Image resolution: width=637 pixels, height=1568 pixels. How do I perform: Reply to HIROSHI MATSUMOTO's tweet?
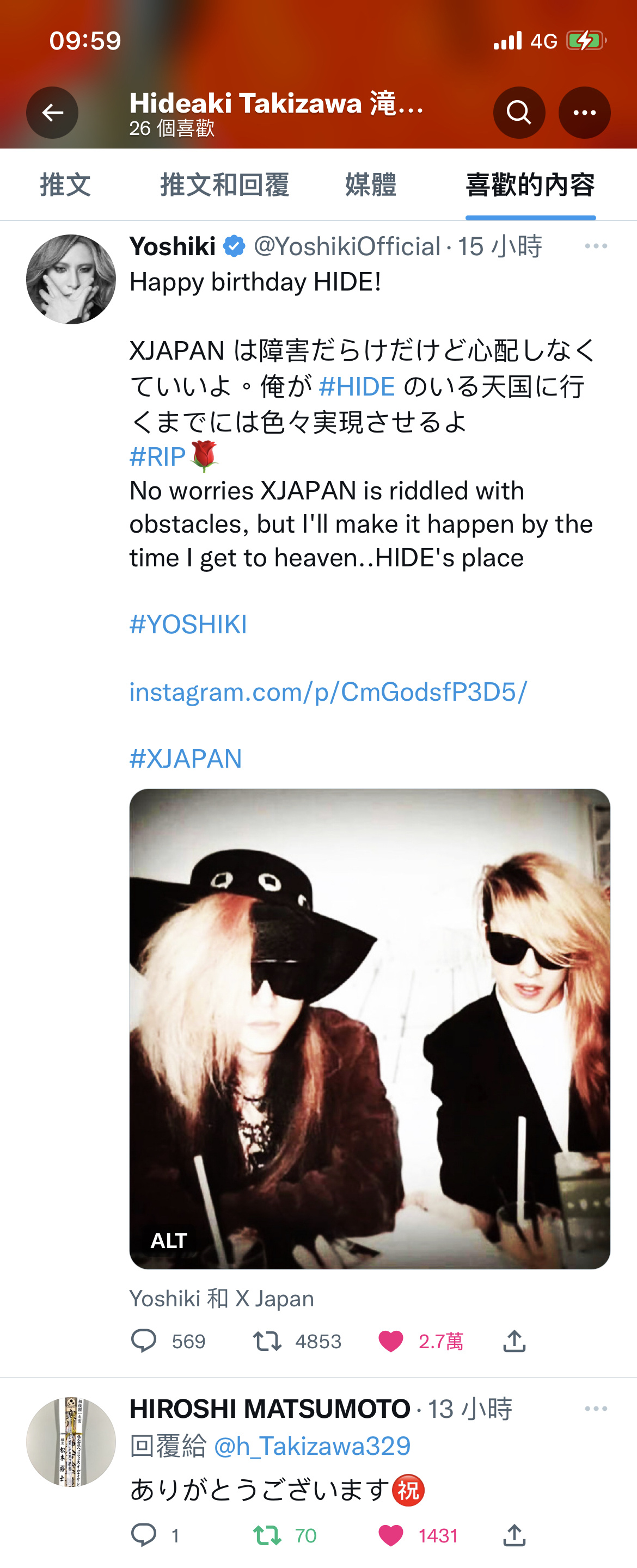[144, 1535]
